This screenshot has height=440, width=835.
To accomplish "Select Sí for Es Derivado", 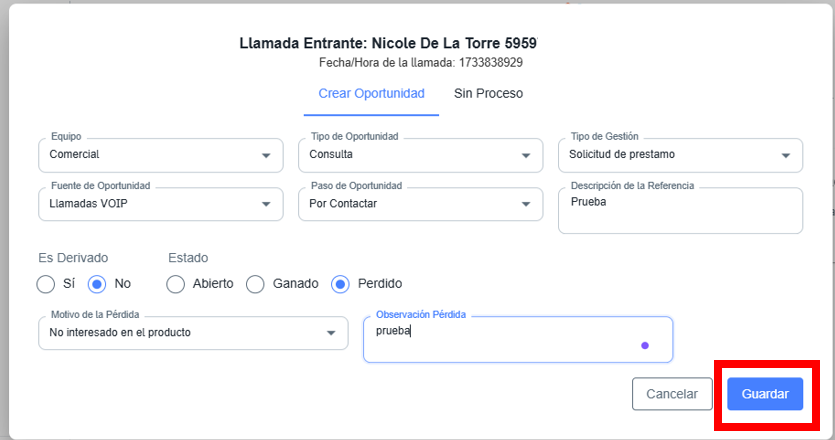I will point(46,284).
